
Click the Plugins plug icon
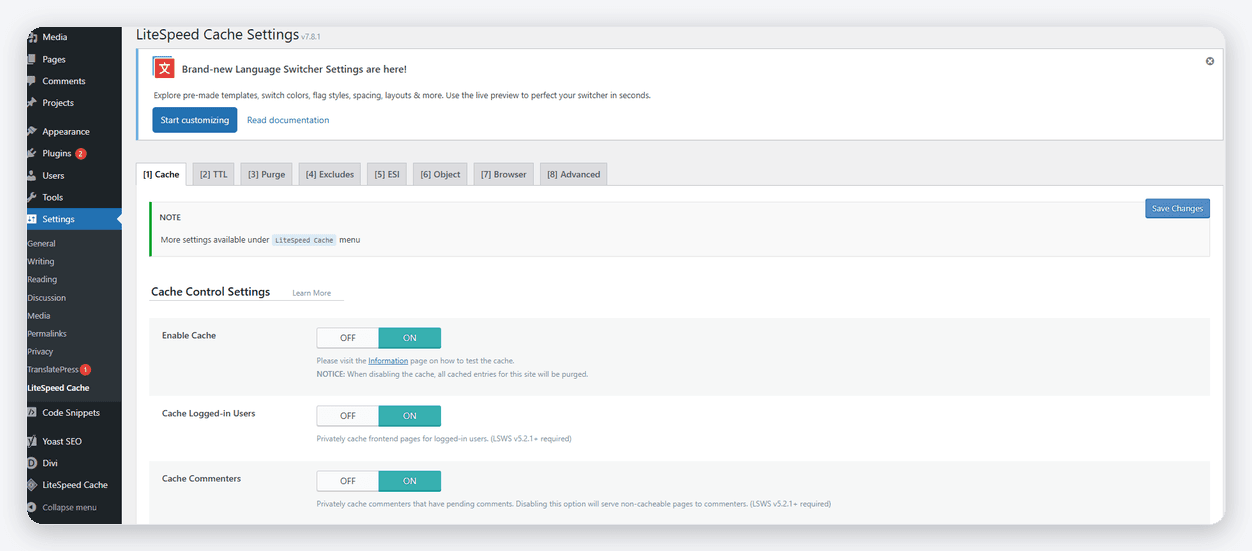pos(32,153)
